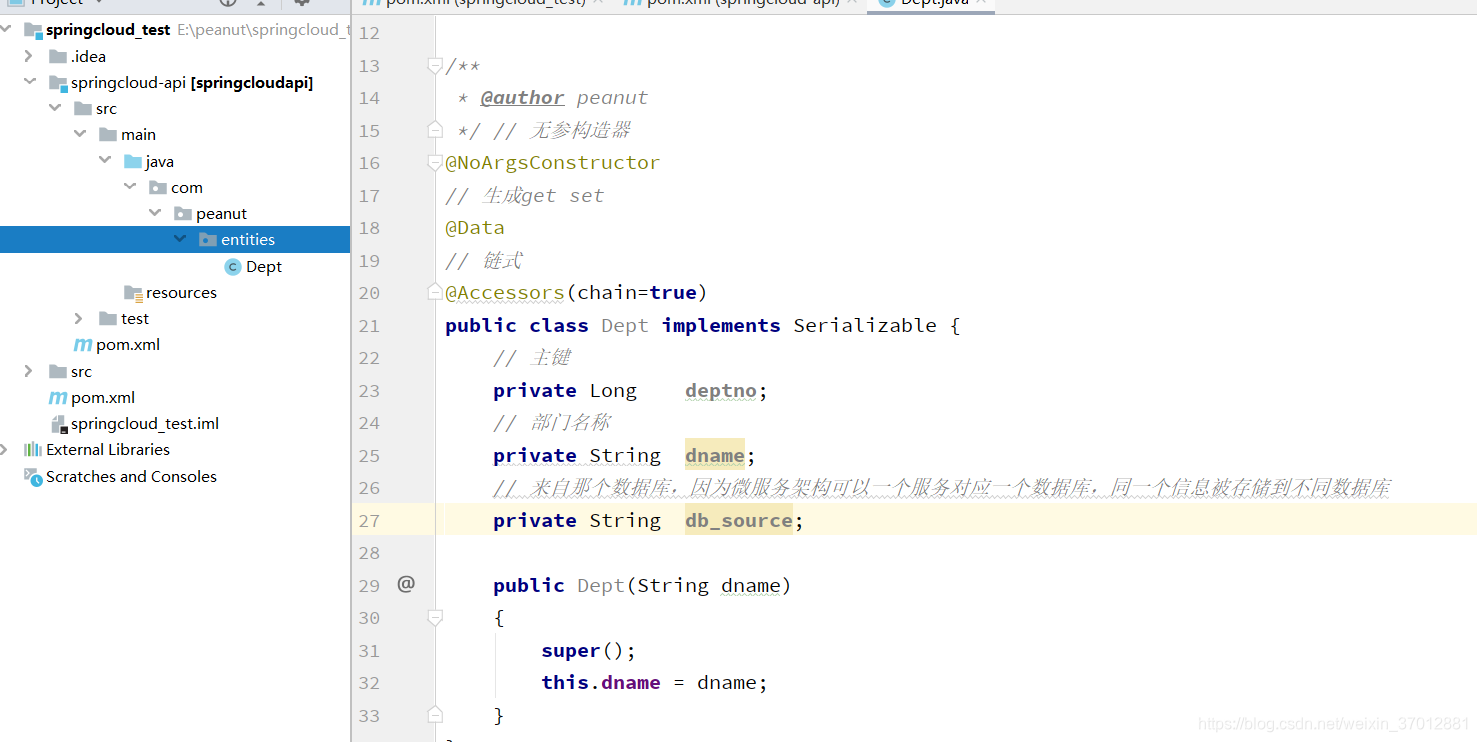Select External Libraries label

(x=108, y=449)
